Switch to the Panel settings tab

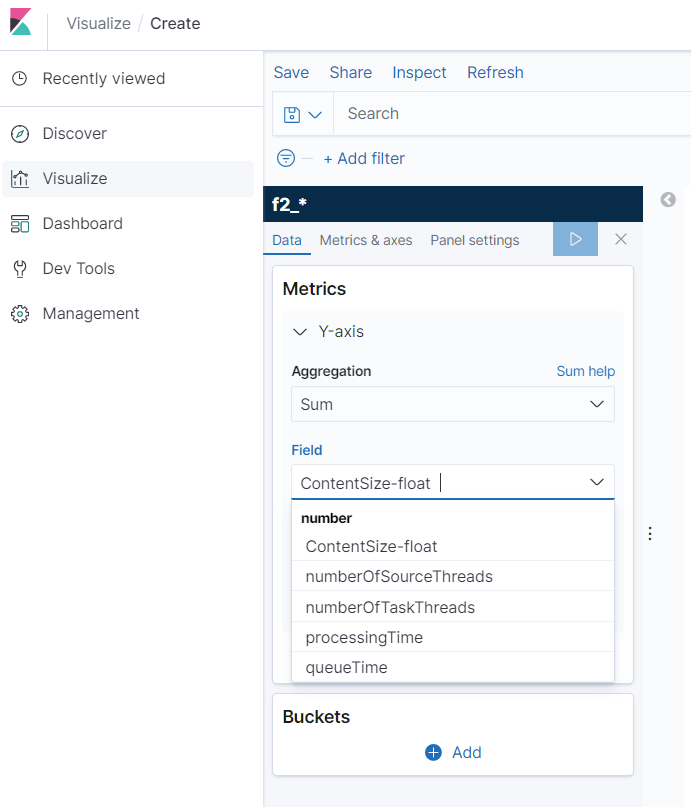click(x=474, y=240)
